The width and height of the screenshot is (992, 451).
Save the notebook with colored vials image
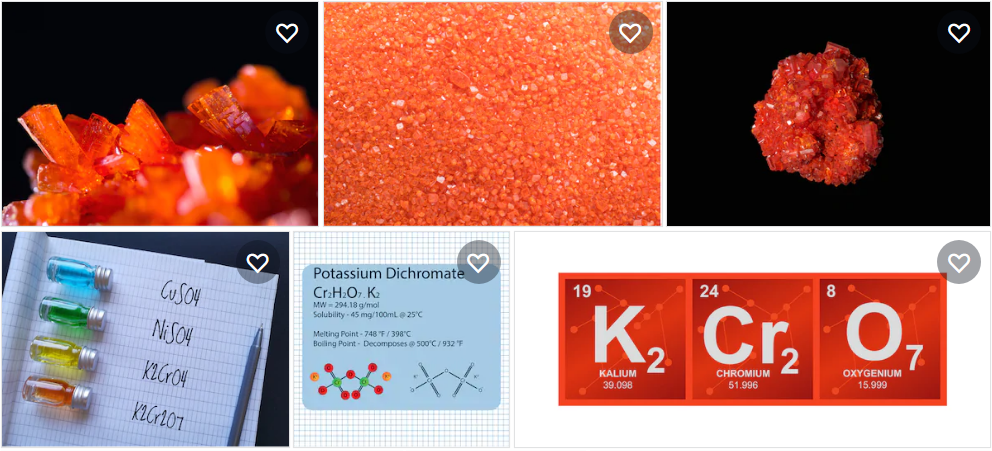[257, 263]
